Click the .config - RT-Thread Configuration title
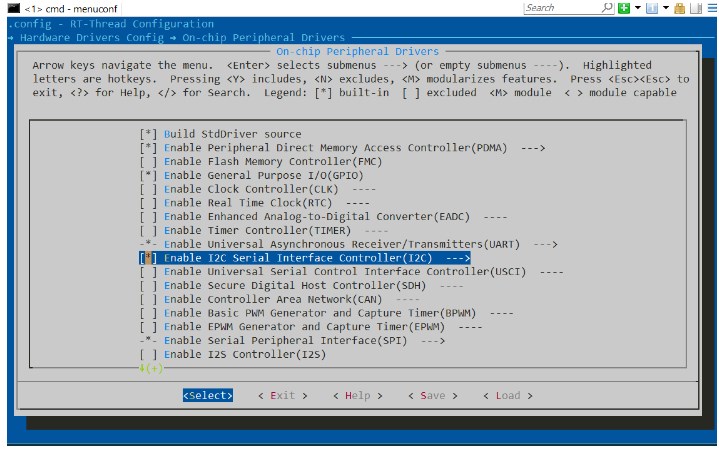This screenshot has height=450, width=719. click(x=111, y=24)
